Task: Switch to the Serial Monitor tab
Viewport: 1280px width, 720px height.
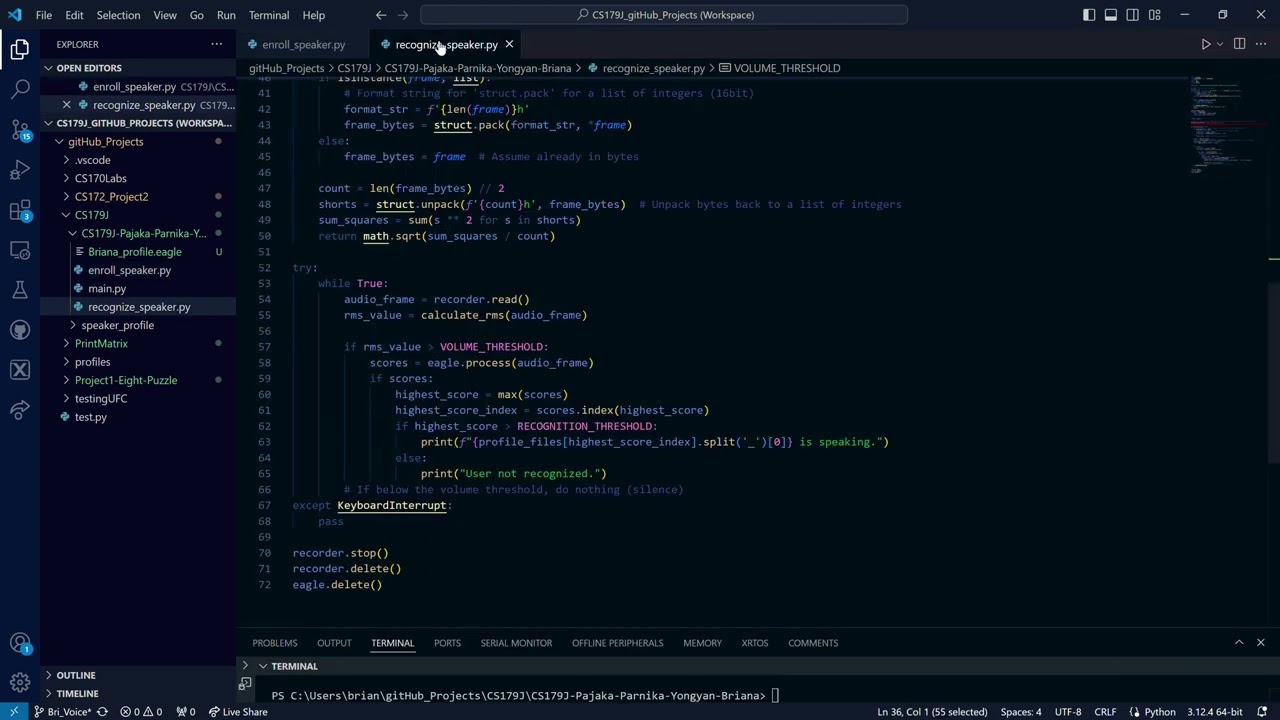Action: coord(516,643)
